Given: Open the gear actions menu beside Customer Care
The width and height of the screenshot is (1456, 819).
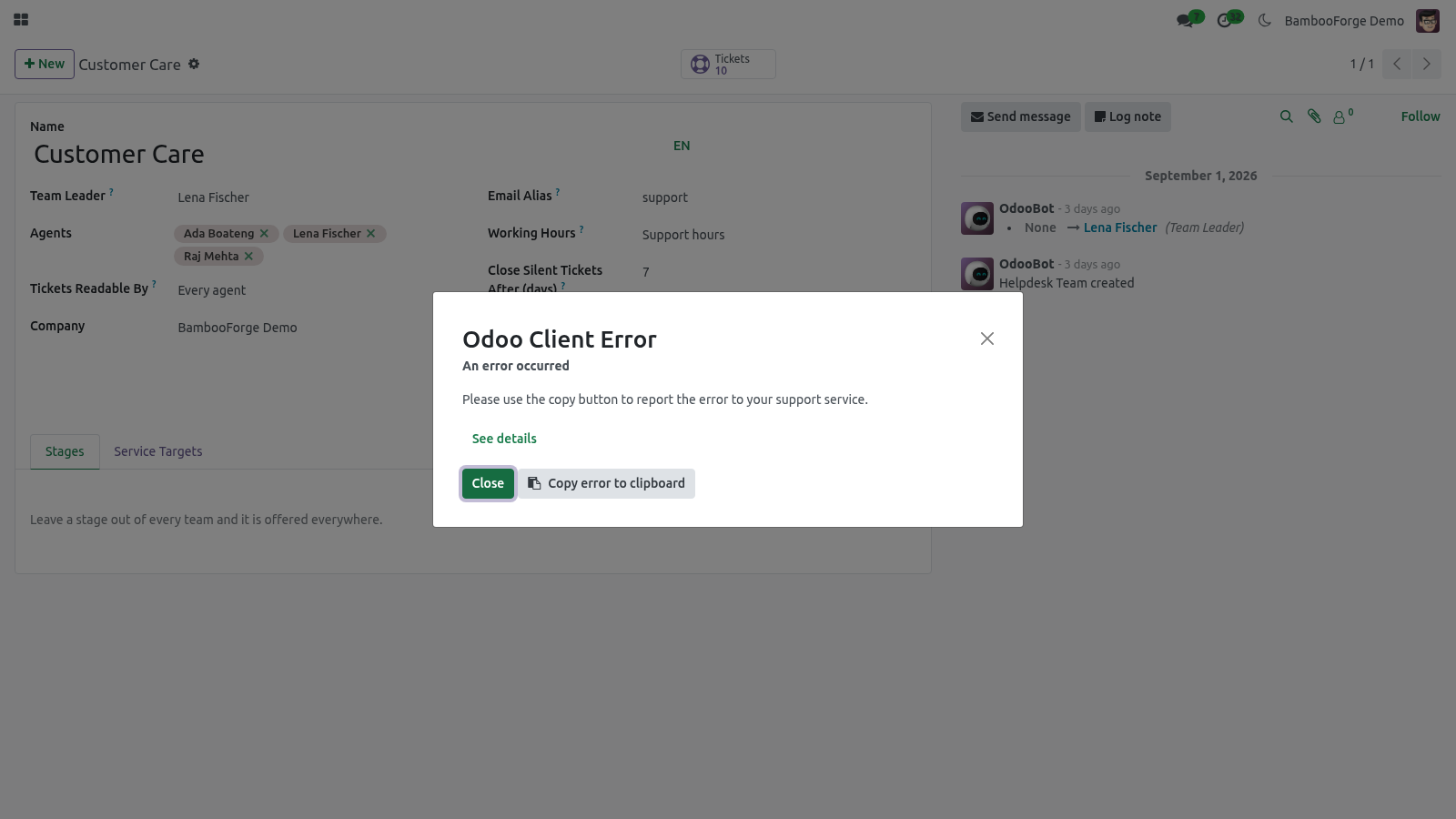Looking at the screenshot, I should pyautogui.click(x=194, y=64).
